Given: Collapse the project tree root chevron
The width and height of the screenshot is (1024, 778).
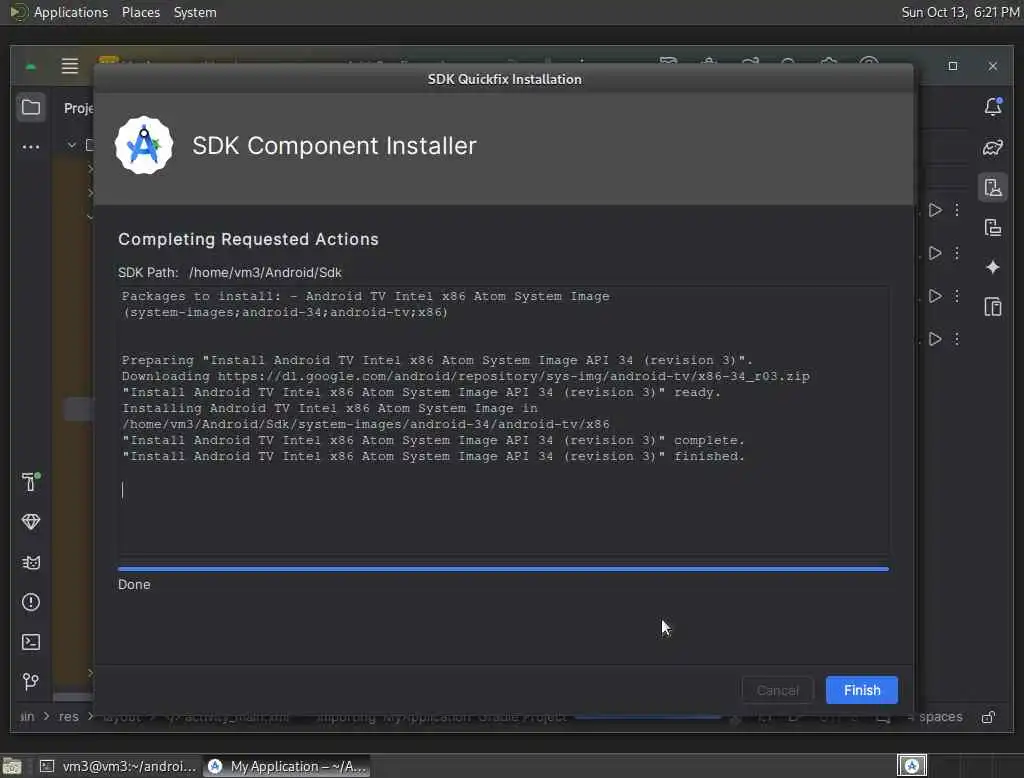Looking at the screenshot, I should [x=72, y=145].
